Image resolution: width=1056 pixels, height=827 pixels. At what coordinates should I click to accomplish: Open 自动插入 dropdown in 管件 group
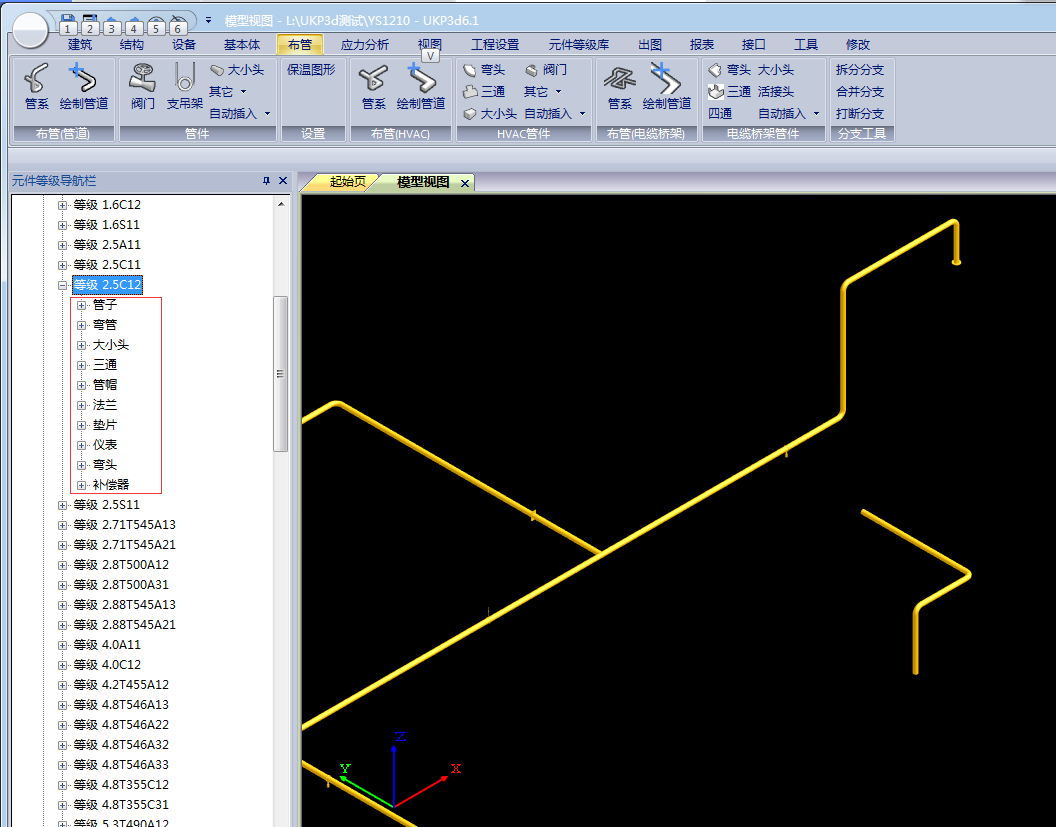[x=240, y=114]
